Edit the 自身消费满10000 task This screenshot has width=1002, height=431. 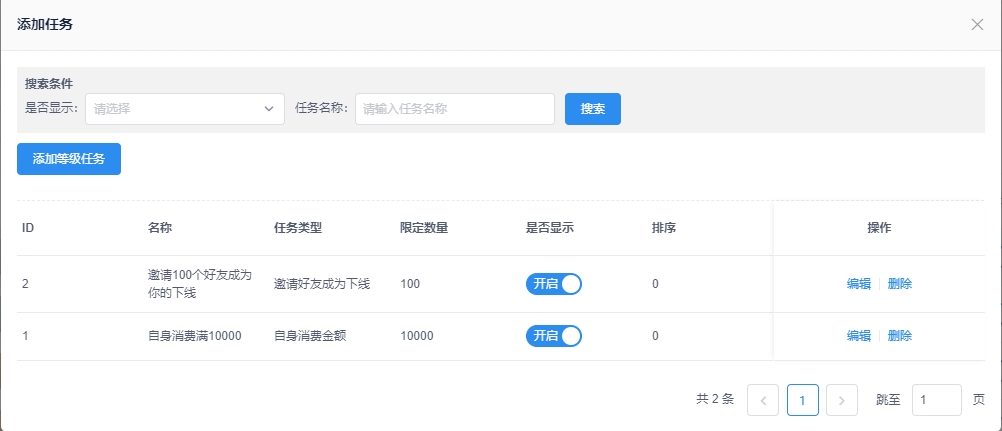coord(859,336)
